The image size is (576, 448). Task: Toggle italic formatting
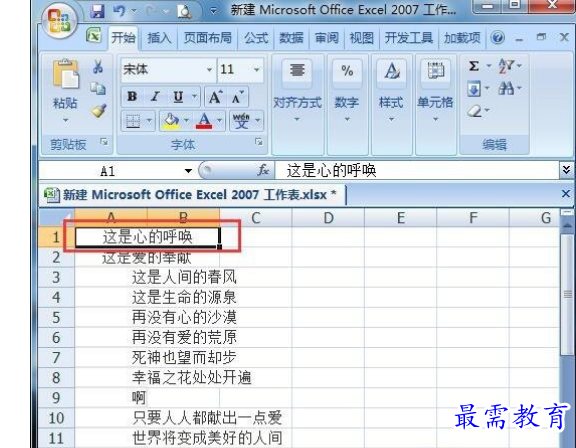(155, 97)
